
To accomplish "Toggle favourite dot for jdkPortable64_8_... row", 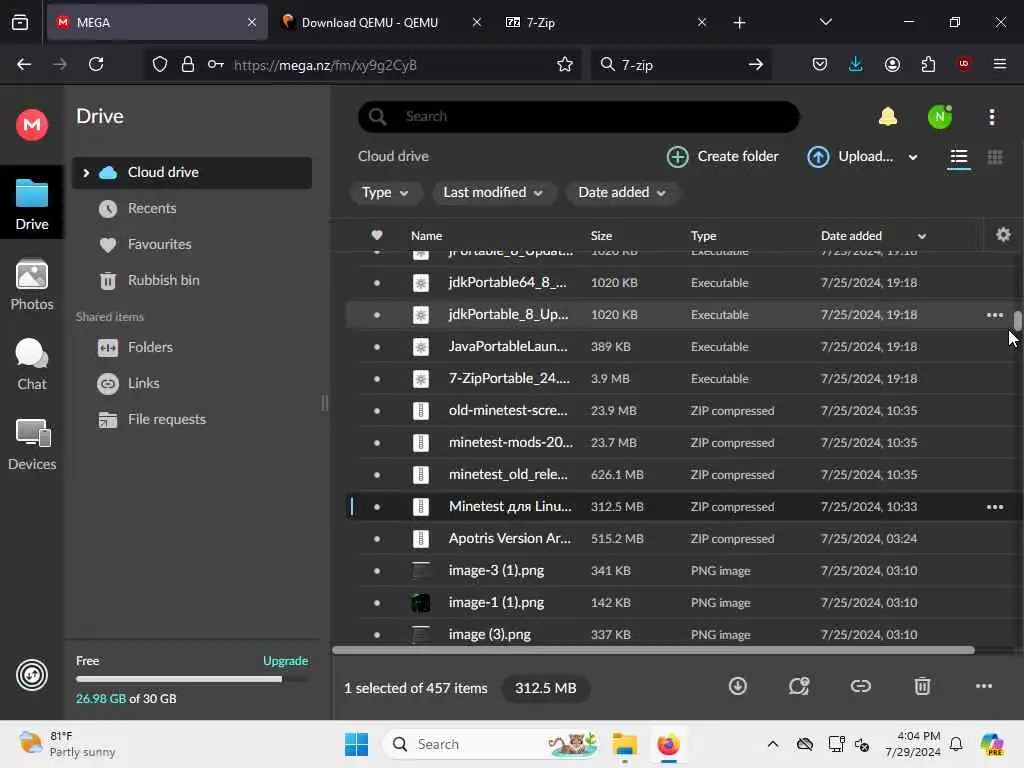I will 377,283.
